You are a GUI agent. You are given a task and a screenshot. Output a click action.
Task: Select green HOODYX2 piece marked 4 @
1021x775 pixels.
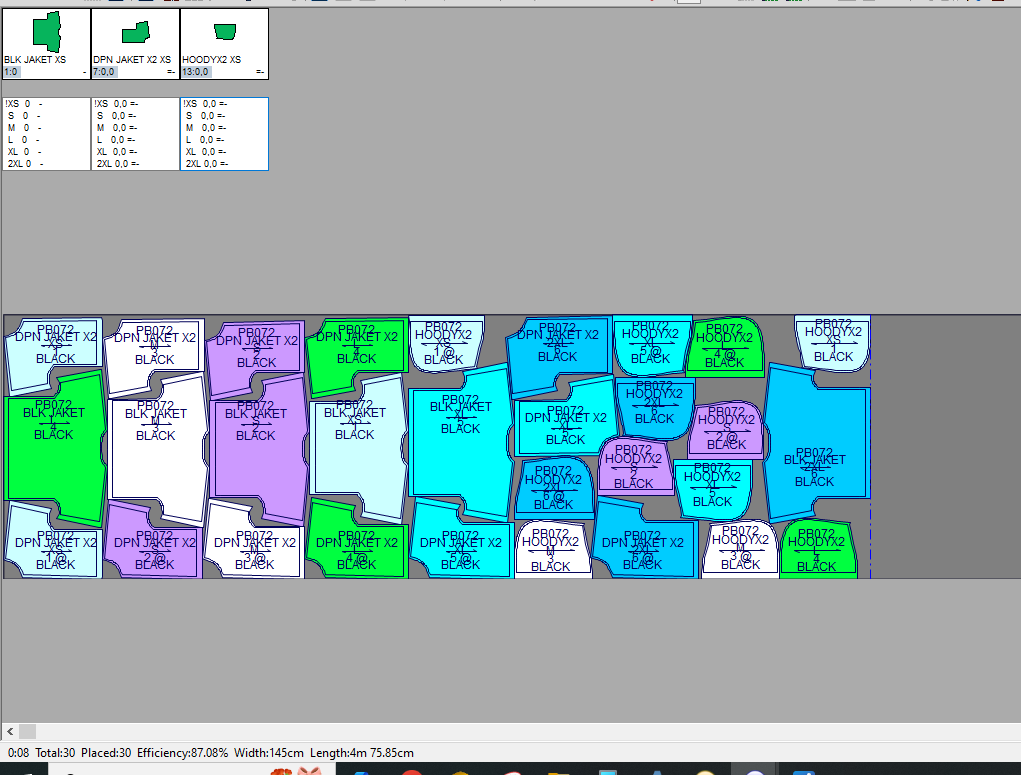[725, 345]
